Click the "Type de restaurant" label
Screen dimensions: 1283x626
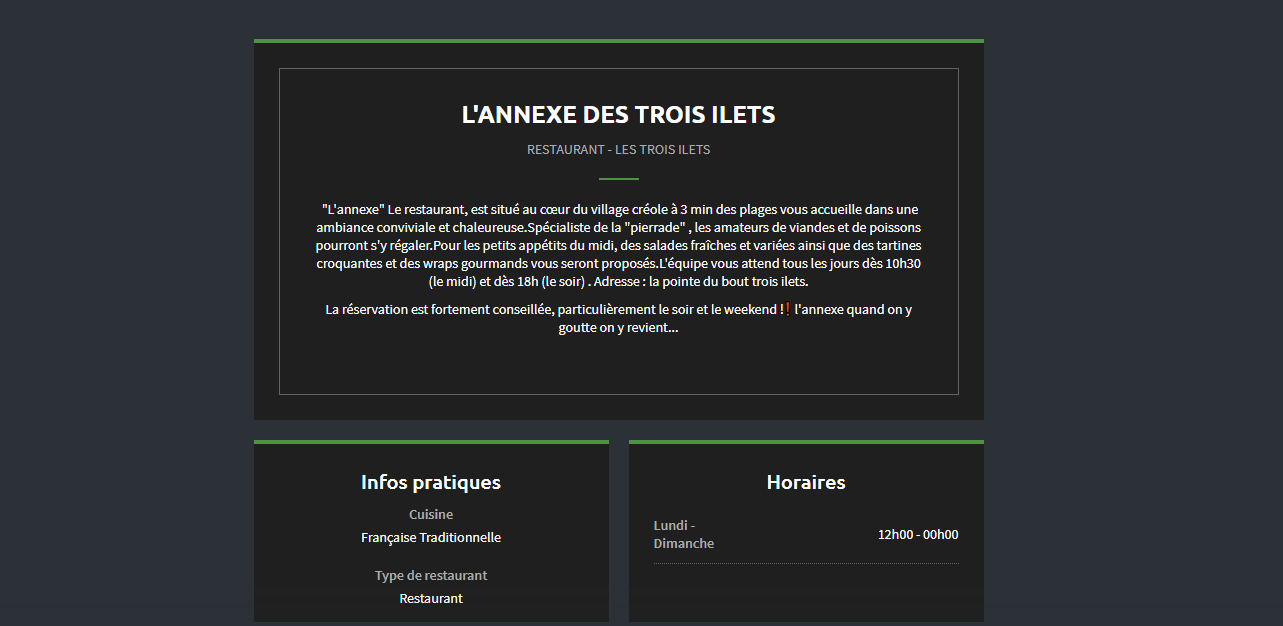431,575
